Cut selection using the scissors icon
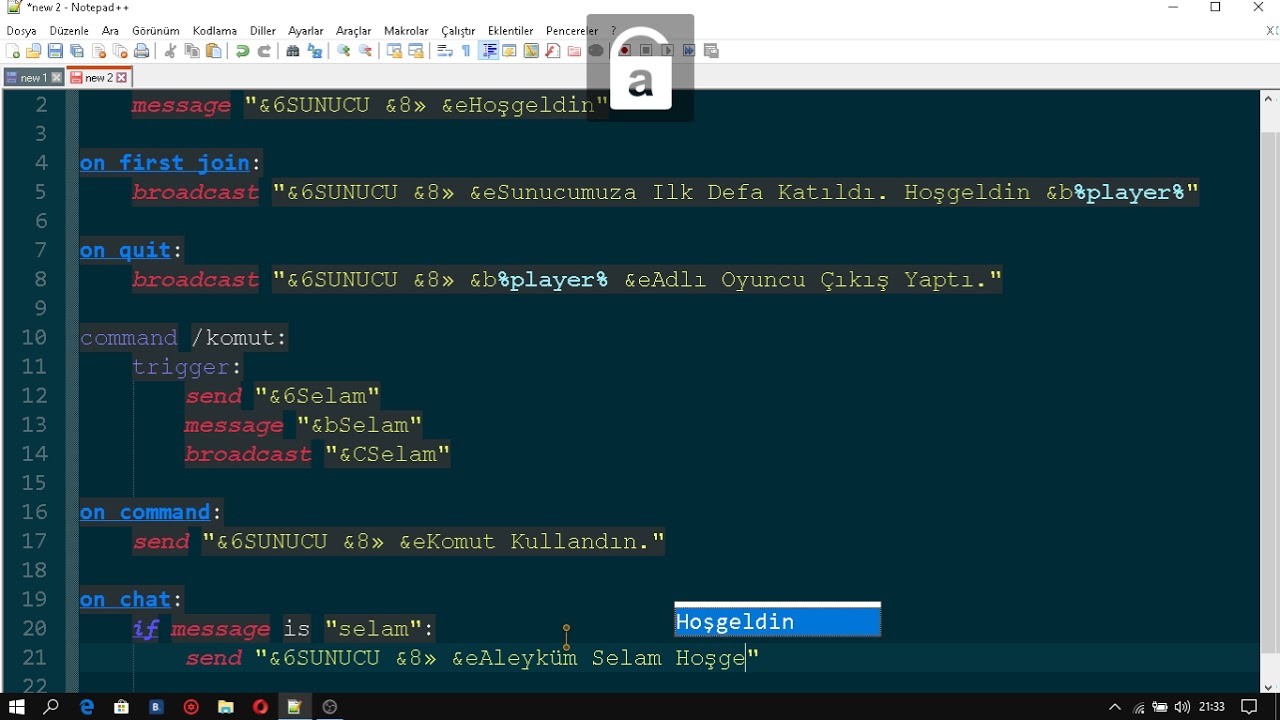Screen dimensions: 1280x720 point(170,51)
